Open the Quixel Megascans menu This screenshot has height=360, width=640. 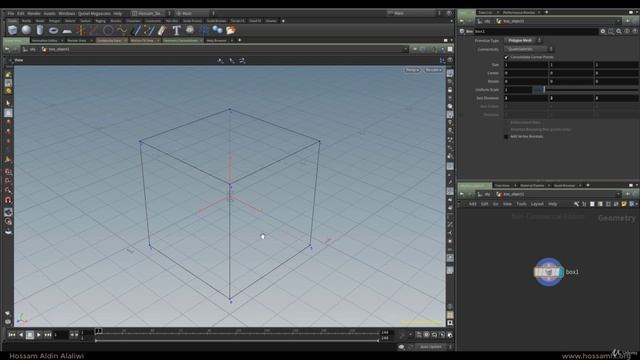coord(94,13)
